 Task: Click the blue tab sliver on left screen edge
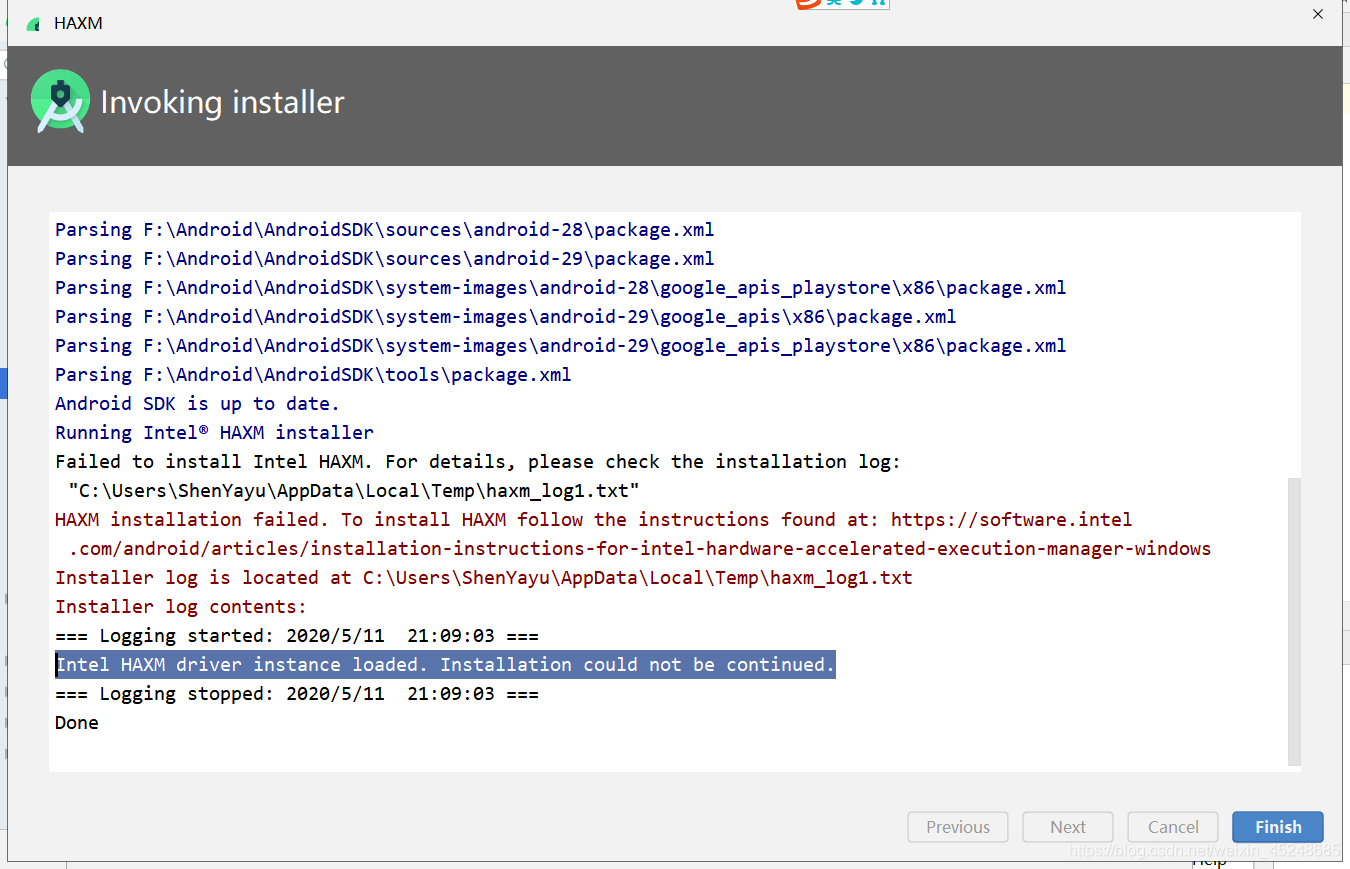[x=3, y=383]
